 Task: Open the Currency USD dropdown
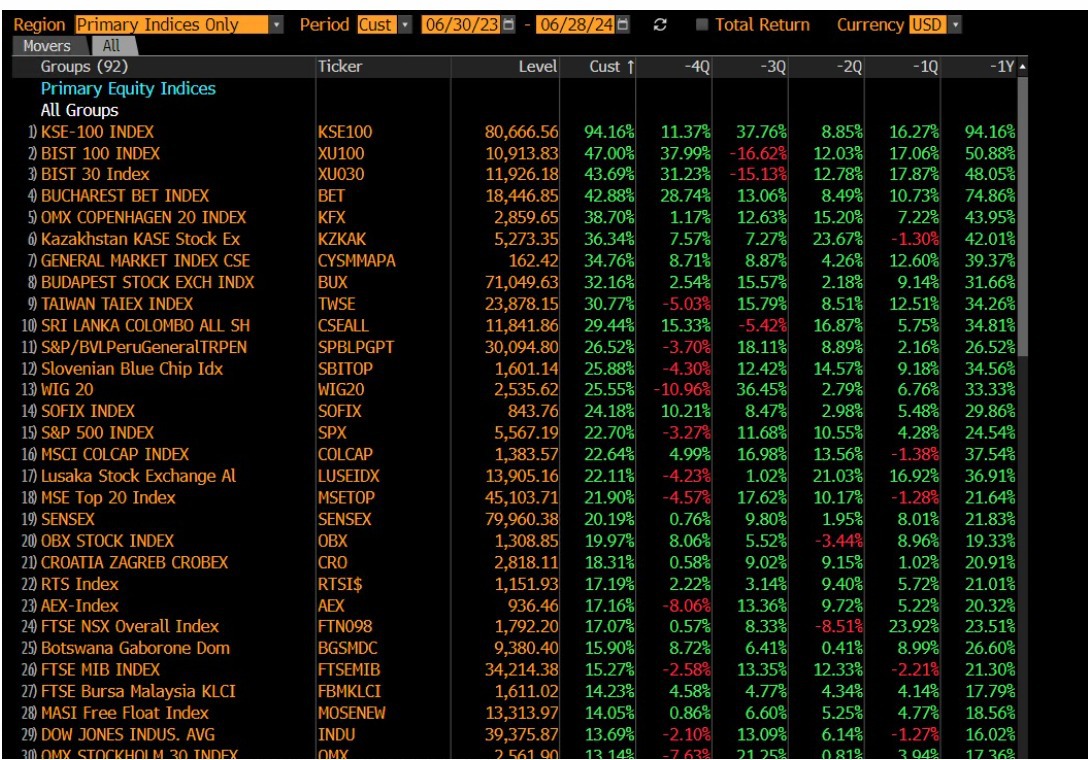[955, 25]
